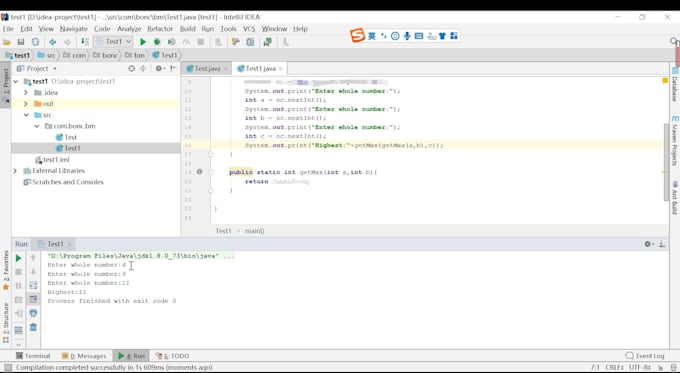Image resolution: width=680 pixels, height=373 pixels.
Task: Click the Save All toolbar icon
Action: tap(21, 42)
